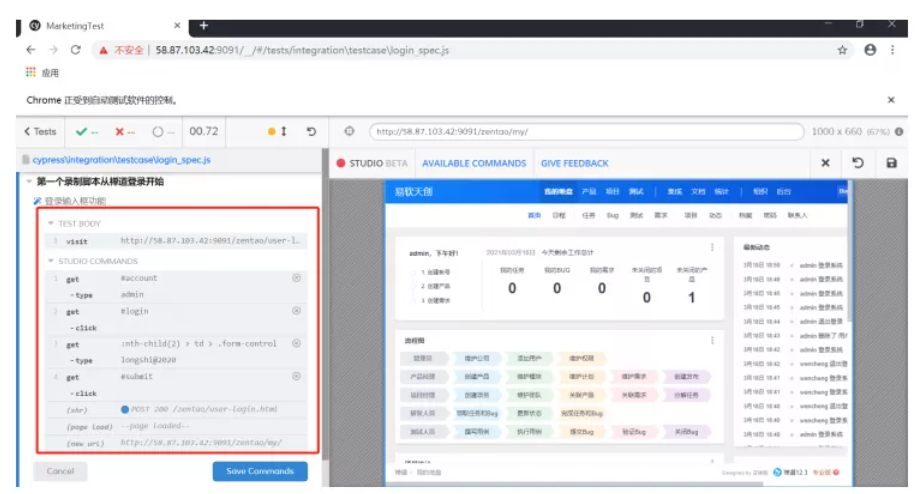
Task: Bookmark this page with the star icon
Action: pyautogui.click(x=842, y=49)
